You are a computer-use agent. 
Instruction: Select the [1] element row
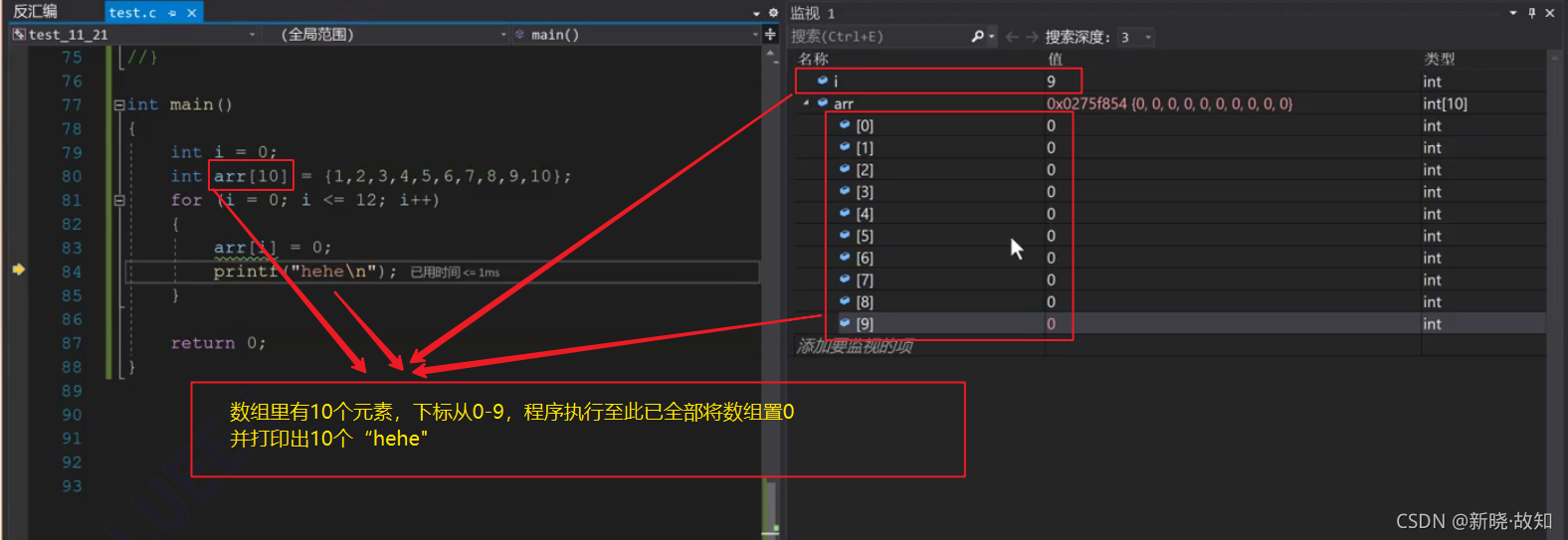[x=1169, y=147]
